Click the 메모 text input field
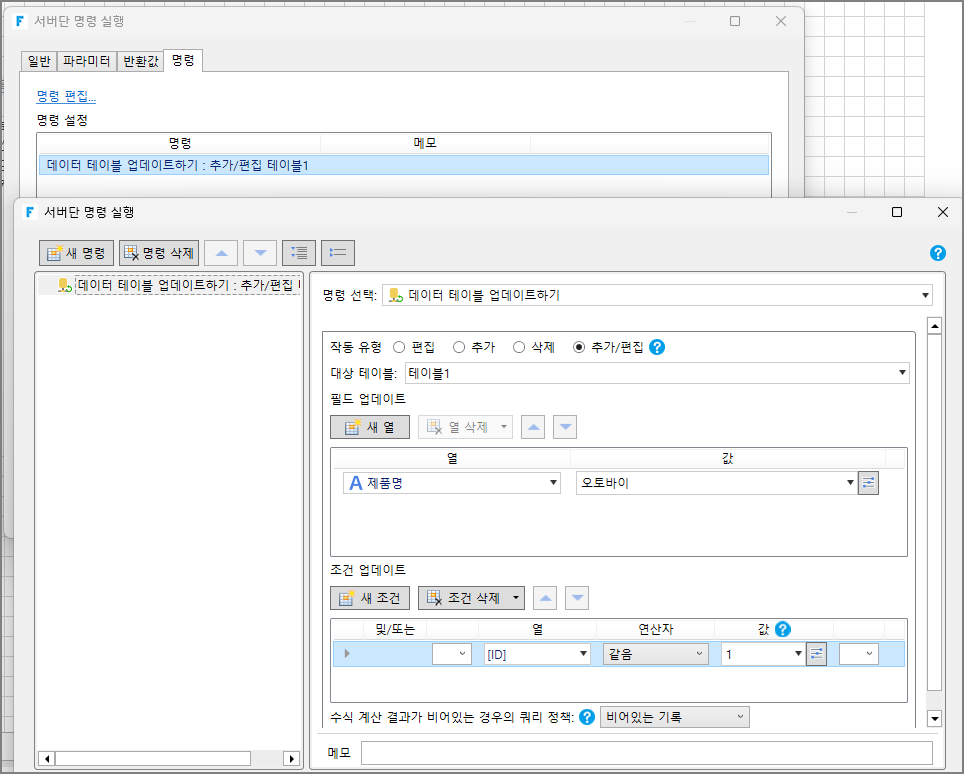 coord(646,753)
